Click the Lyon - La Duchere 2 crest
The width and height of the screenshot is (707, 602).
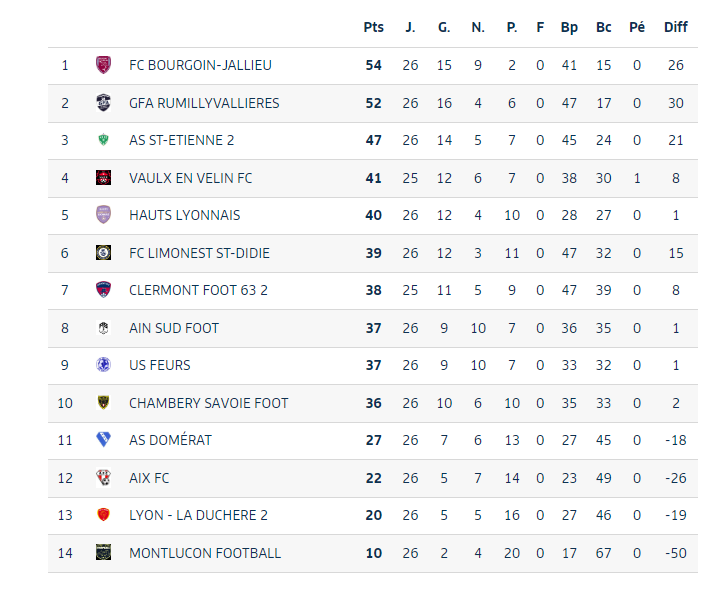pos(103,515)
